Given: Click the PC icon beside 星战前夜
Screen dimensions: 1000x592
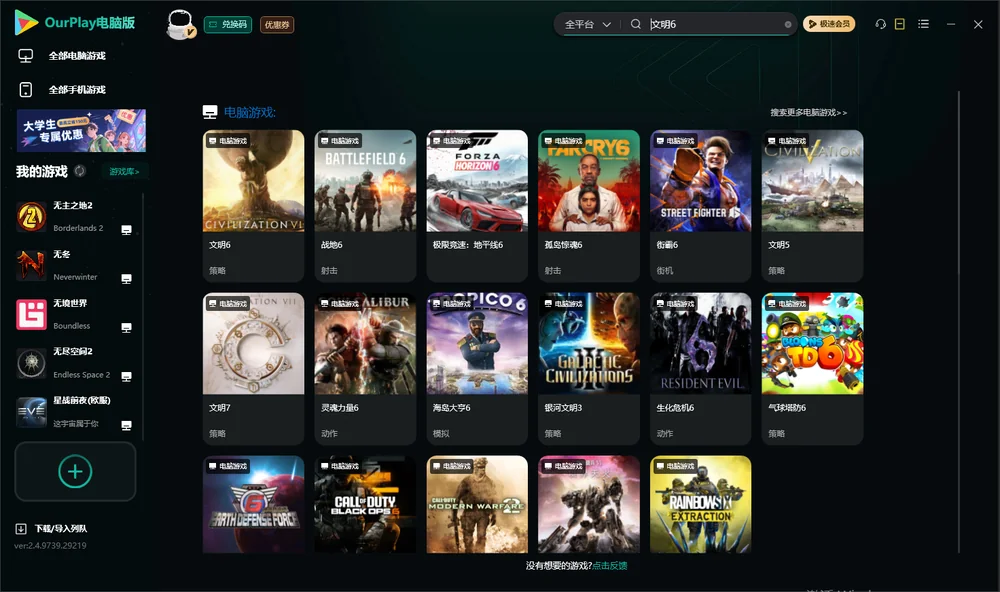Looking at the screenshot, I should 126,426.
